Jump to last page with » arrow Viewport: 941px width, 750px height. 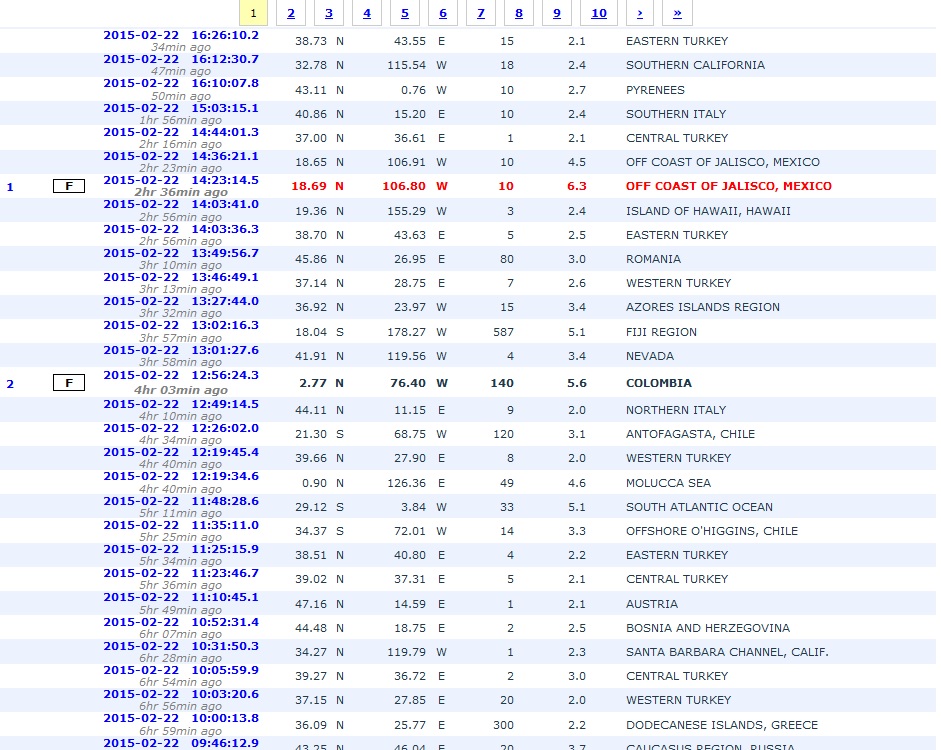click(678, 13)
